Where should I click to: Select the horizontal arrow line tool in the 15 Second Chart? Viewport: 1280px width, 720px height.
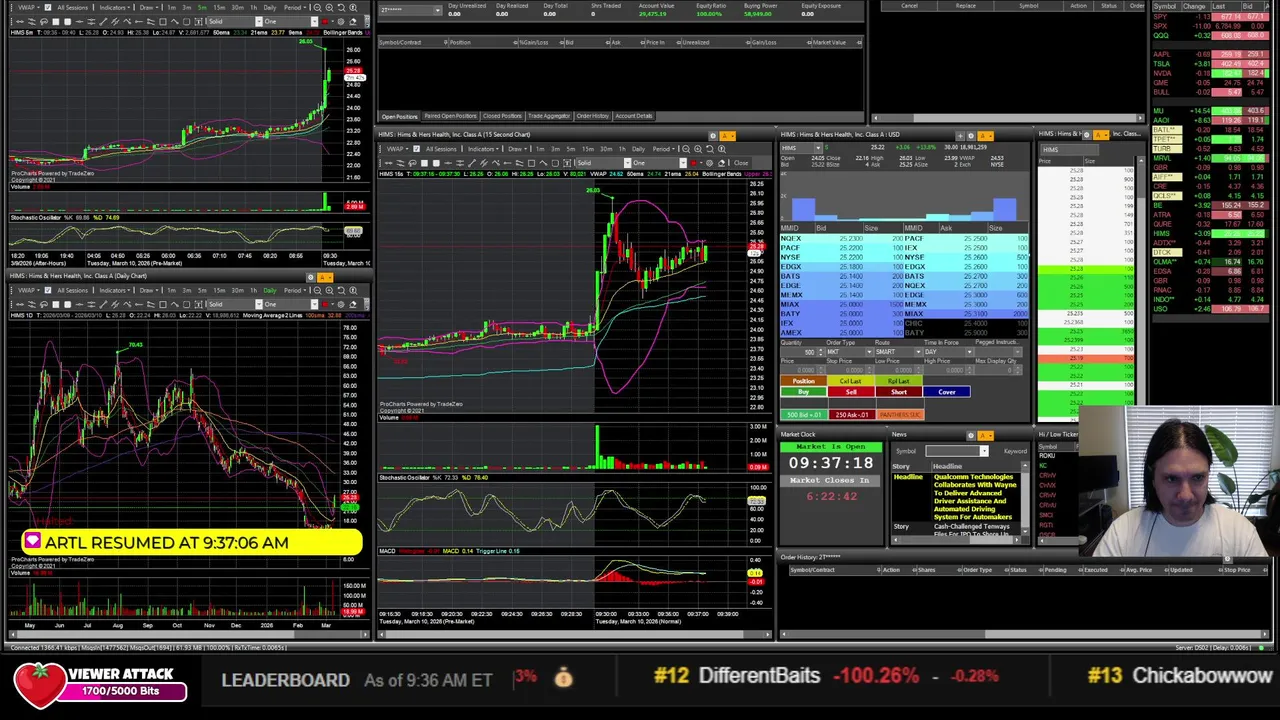point(388,163)
